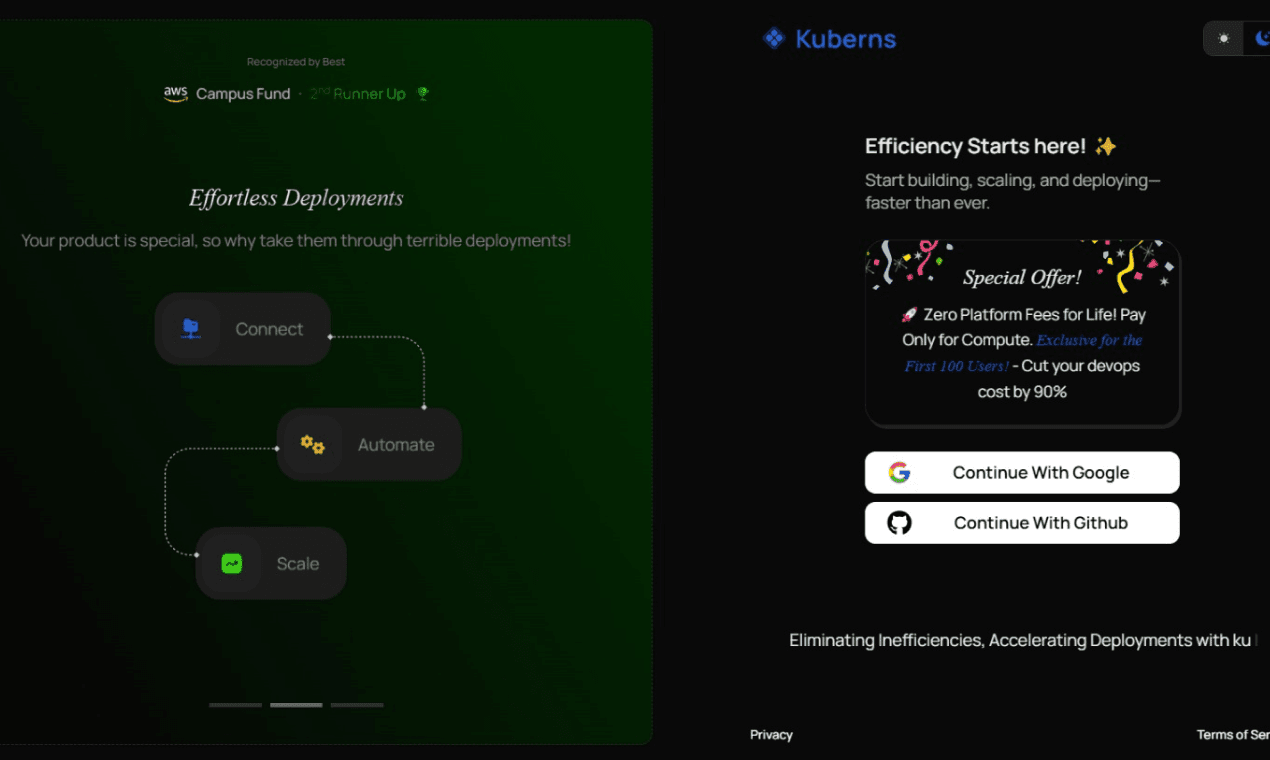Select the first carousel slide indicator

click(235, 704)
